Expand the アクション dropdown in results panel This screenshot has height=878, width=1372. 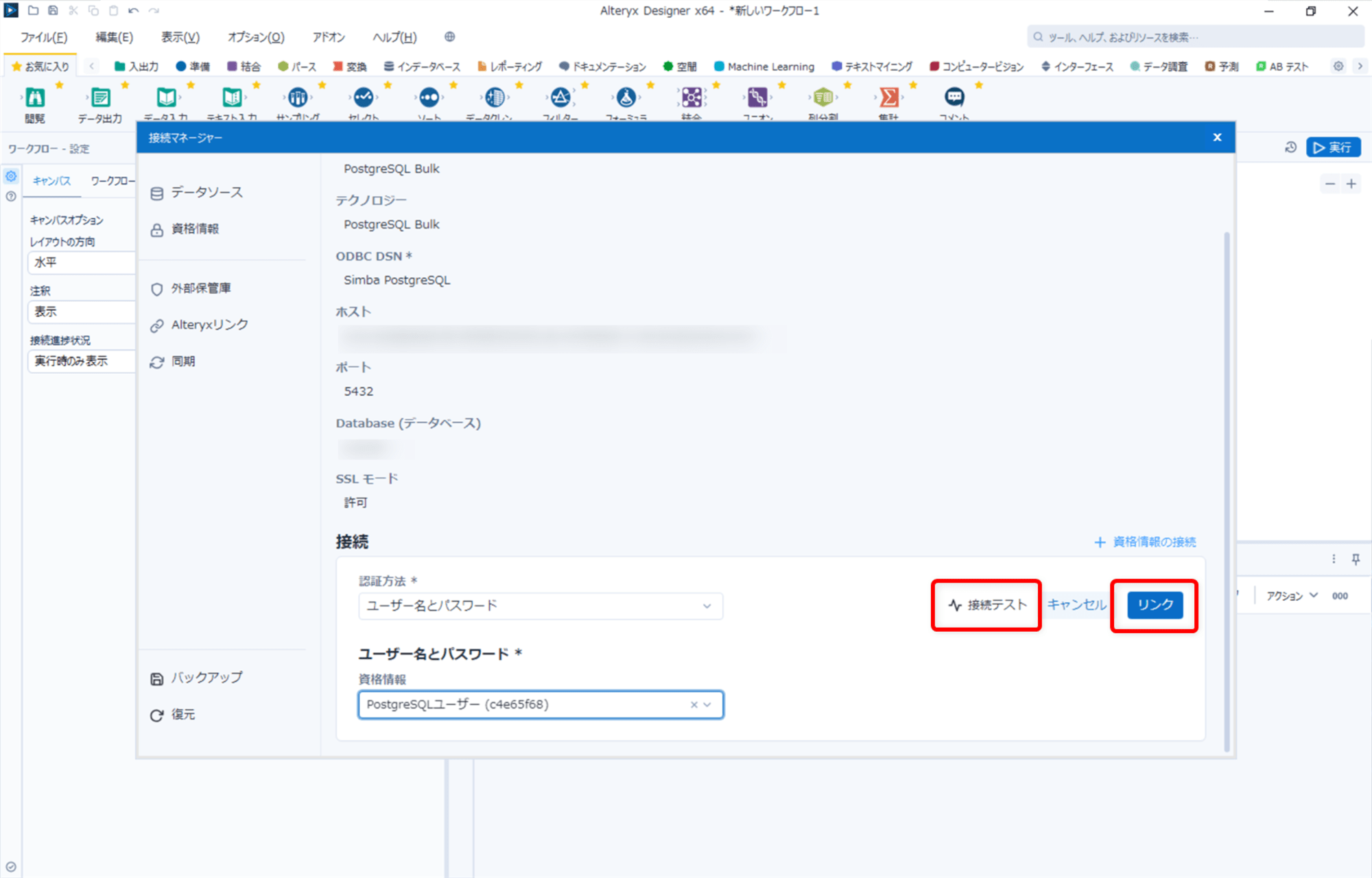1292,596
